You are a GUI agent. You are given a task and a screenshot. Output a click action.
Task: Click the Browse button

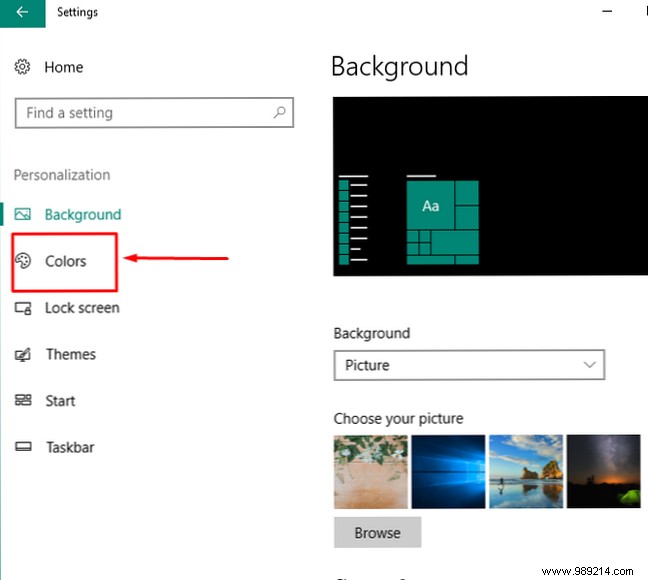click(378, 532)
